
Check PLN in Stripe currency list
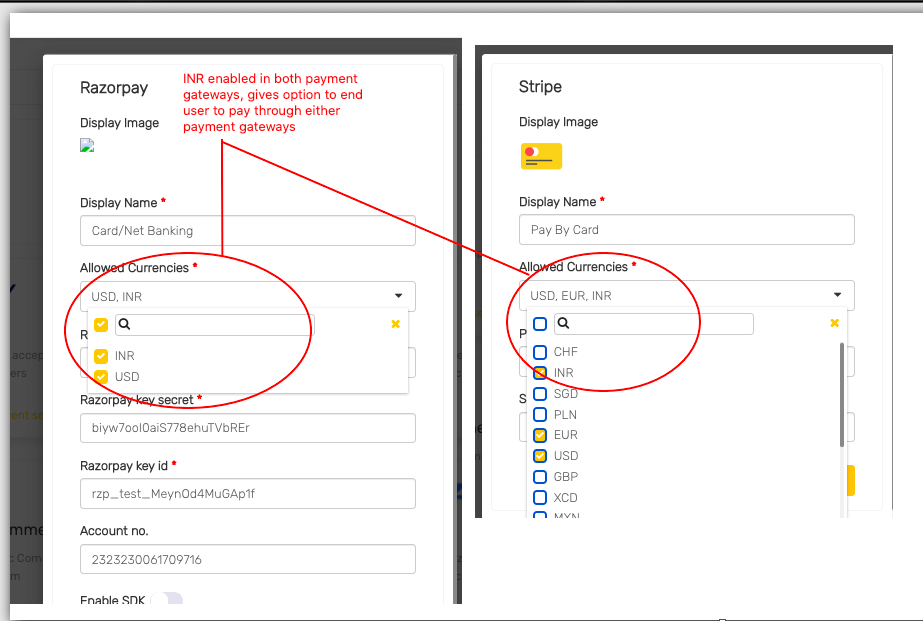(540, 414)
